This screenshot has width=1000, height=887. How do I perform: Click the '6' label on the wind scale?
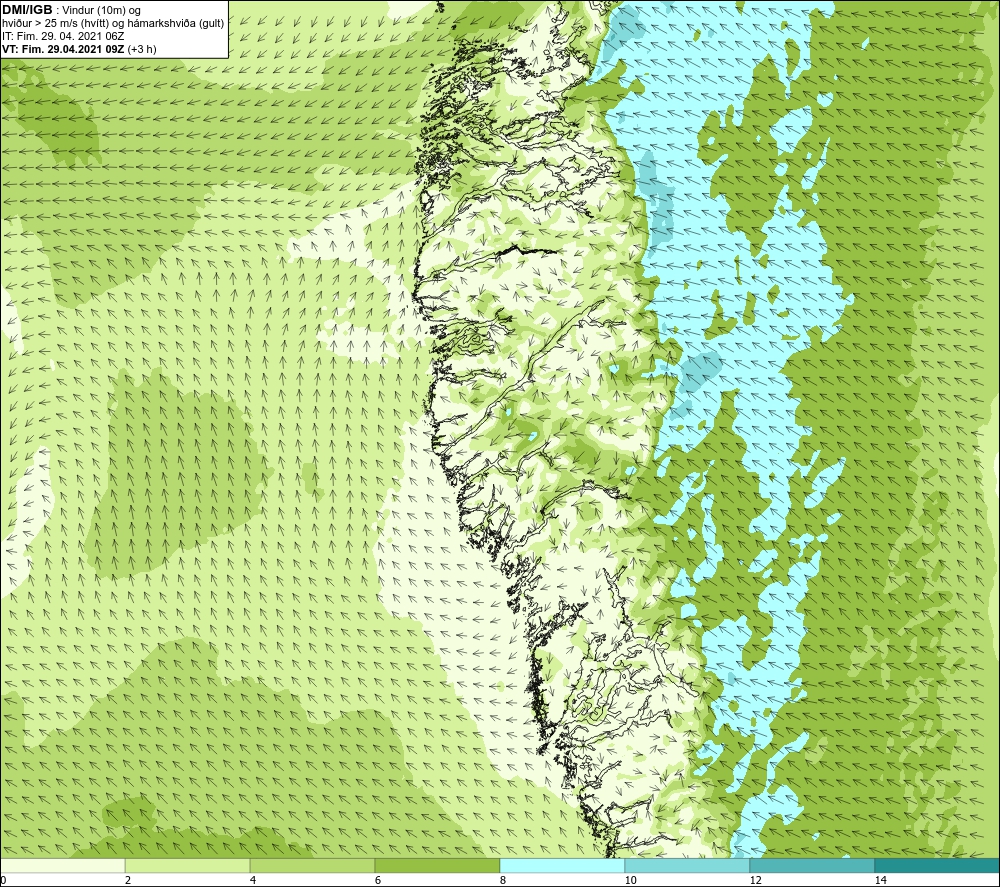(378, 880)
